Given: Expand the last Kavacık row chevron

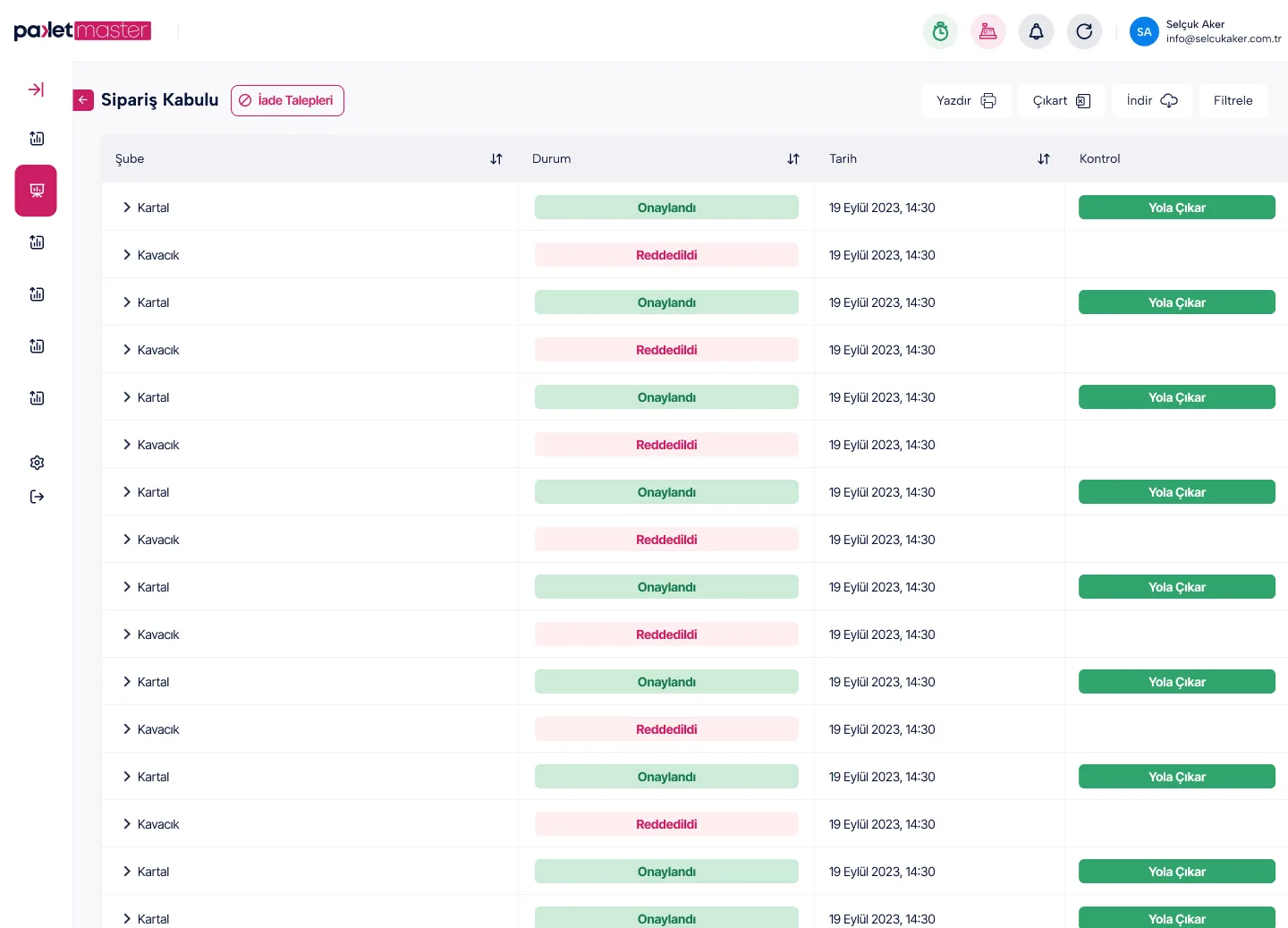Looking at the screenshot, I should click(x=127, y=824).
